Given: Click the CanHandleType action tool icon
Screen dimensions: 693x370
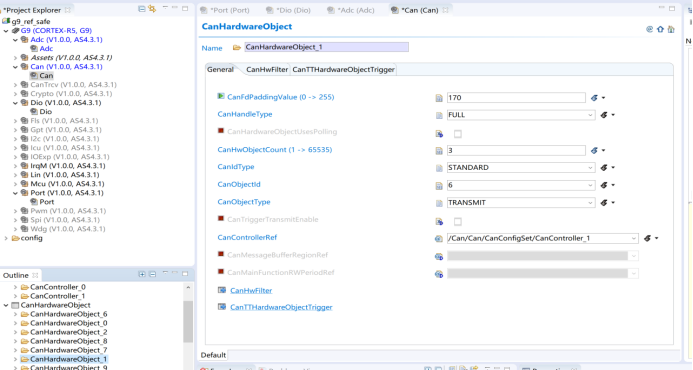Looking at the screenshot, I should click(x=604, y=115).
